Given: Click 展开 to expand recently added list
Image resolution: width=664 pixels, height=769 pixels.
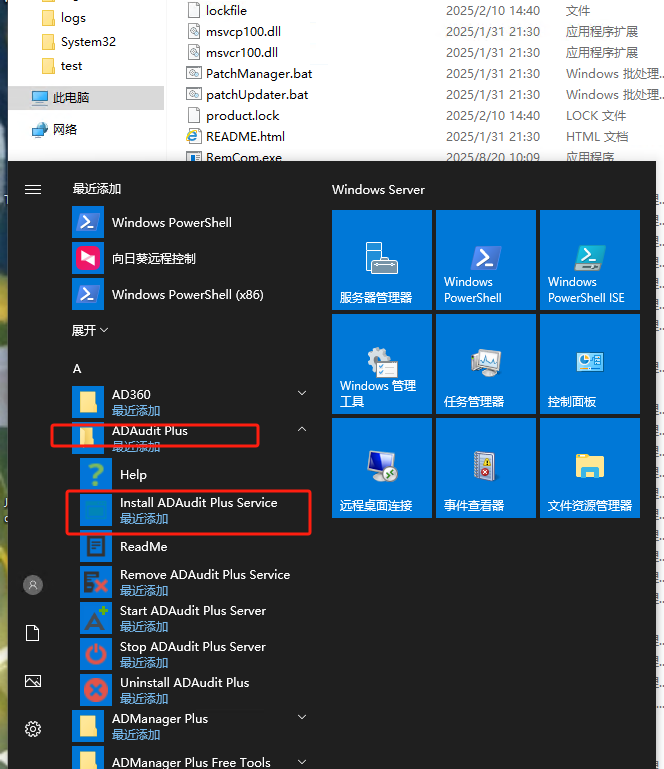Looking at the screenshot, I should click(x=90, y=330).
